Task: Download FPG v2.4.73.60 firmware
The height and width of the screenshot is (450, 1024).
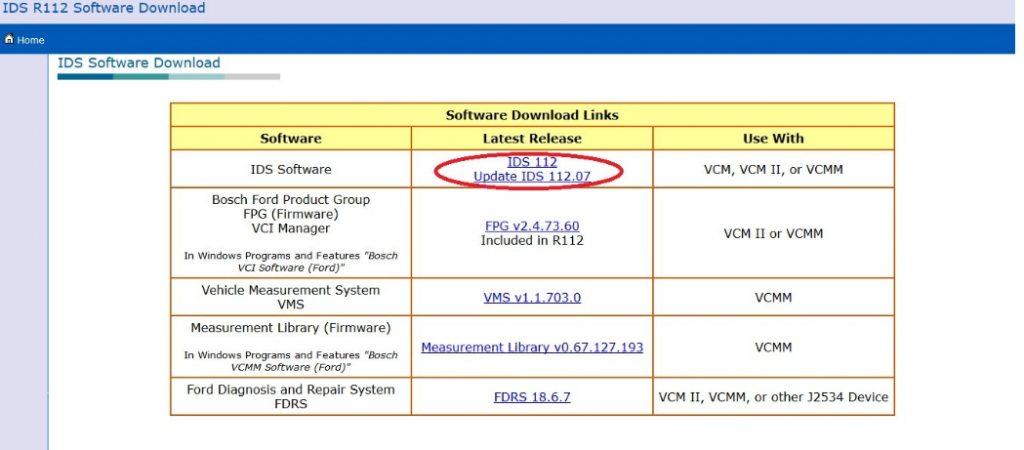Action: coord(532,226)
